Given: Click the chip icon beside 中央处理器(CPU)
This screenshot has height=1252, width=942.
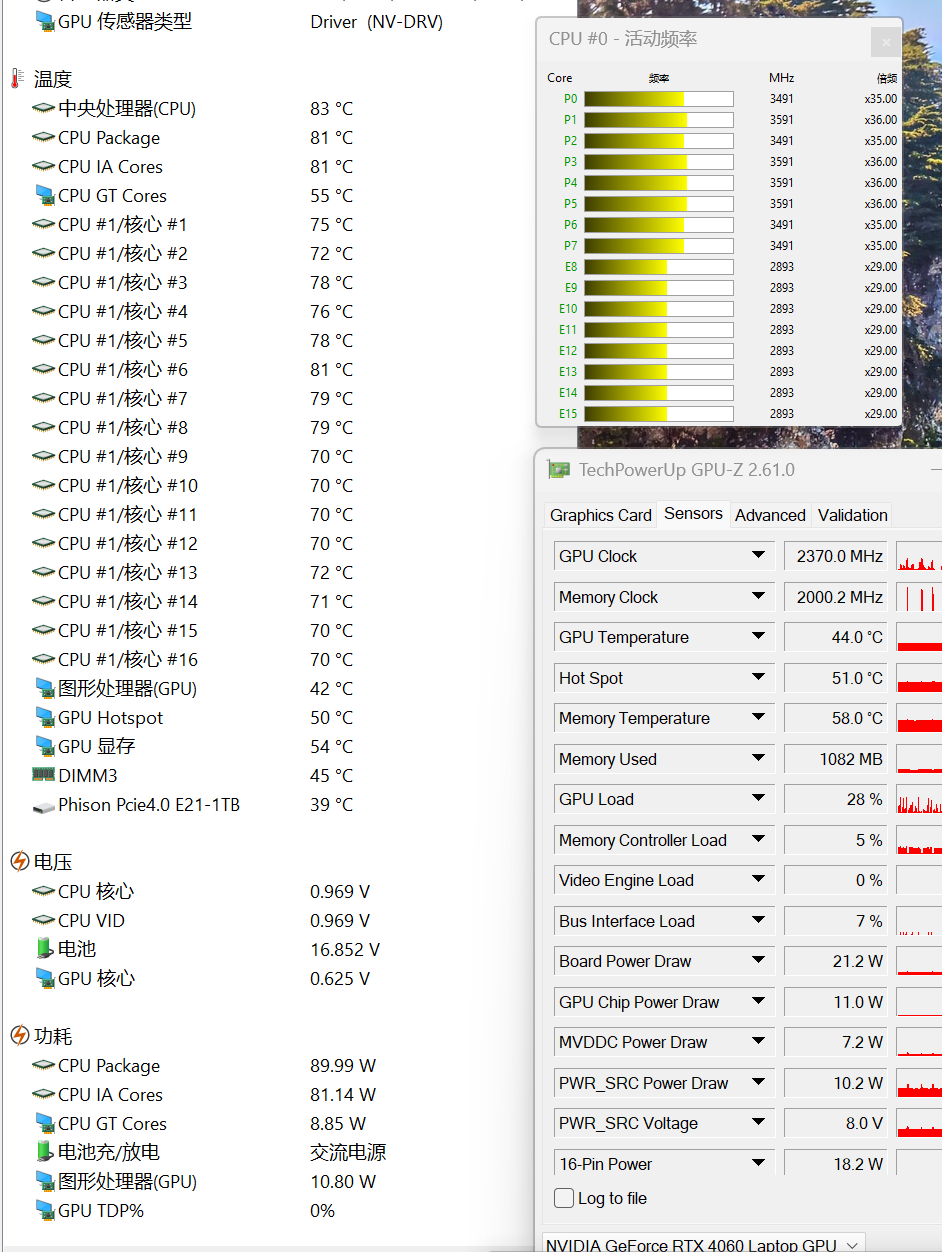Looking at the screenshot, I should [43, 108].
